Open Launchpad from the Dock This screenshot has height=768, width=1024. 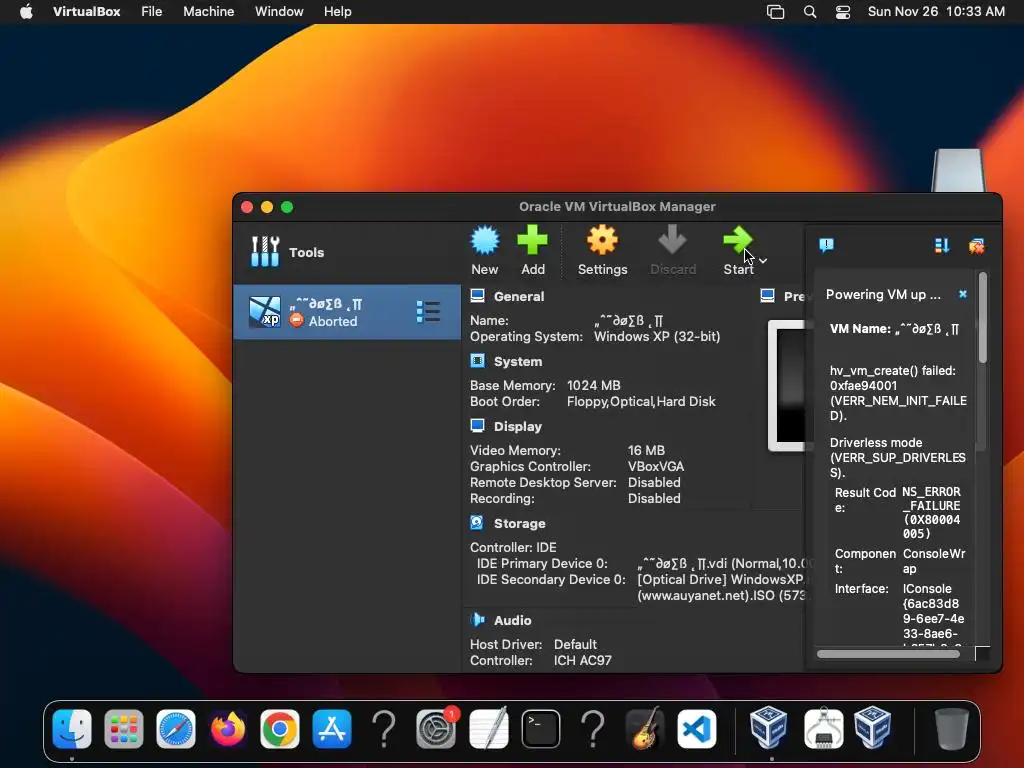pos(123,728)
